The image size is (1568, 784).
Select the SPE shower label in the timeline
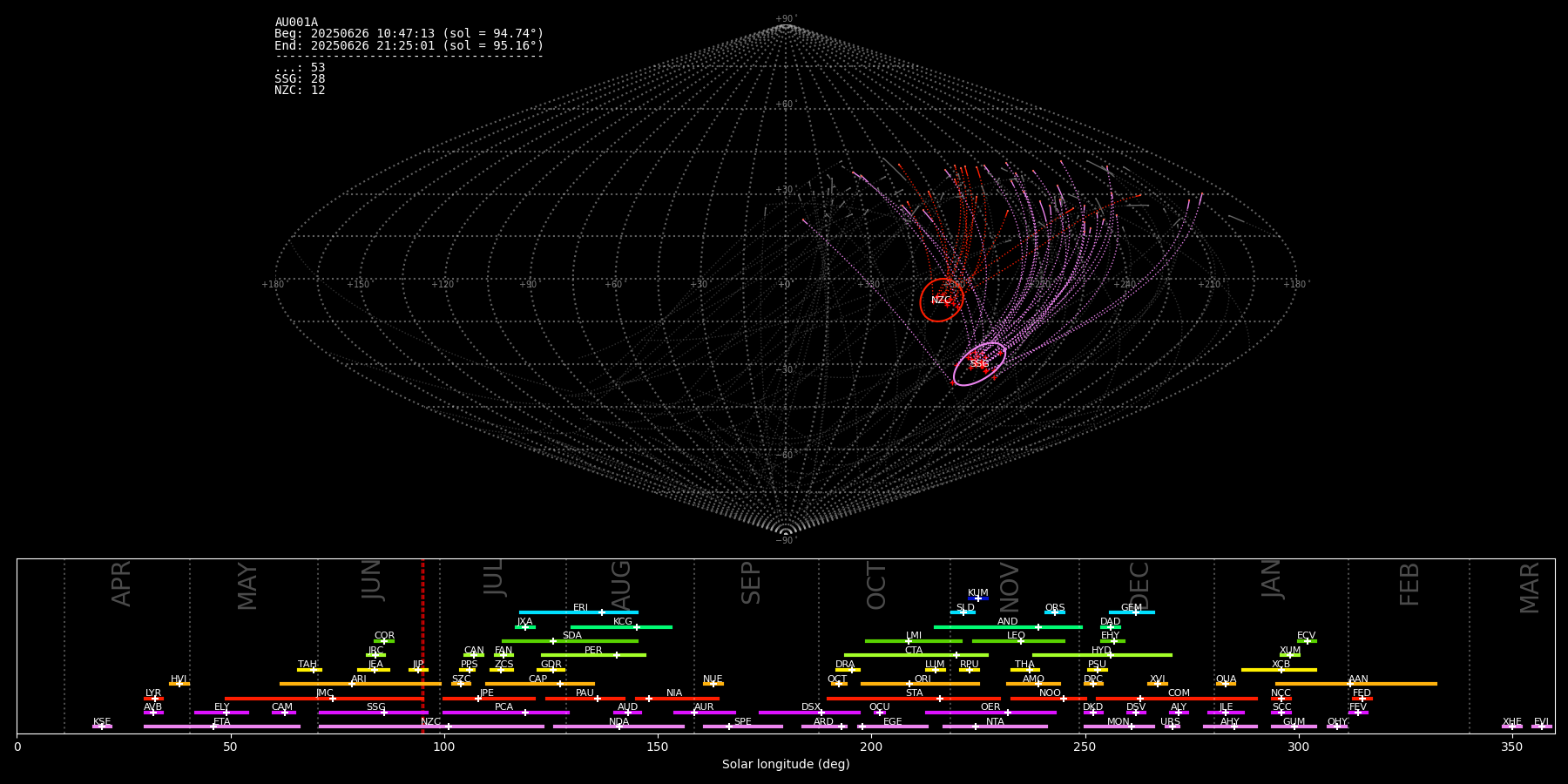pyautogui.click(x=742, y=722)
